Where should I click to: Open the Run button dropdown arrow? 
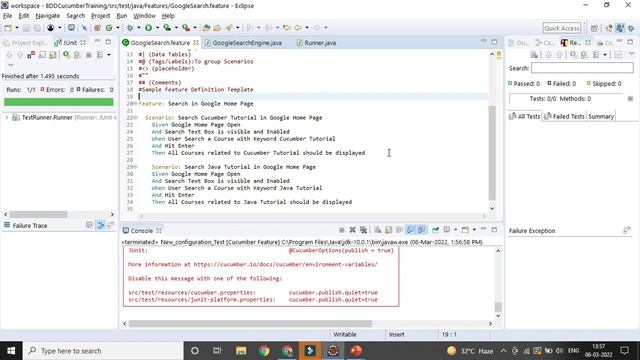[157, 28]
